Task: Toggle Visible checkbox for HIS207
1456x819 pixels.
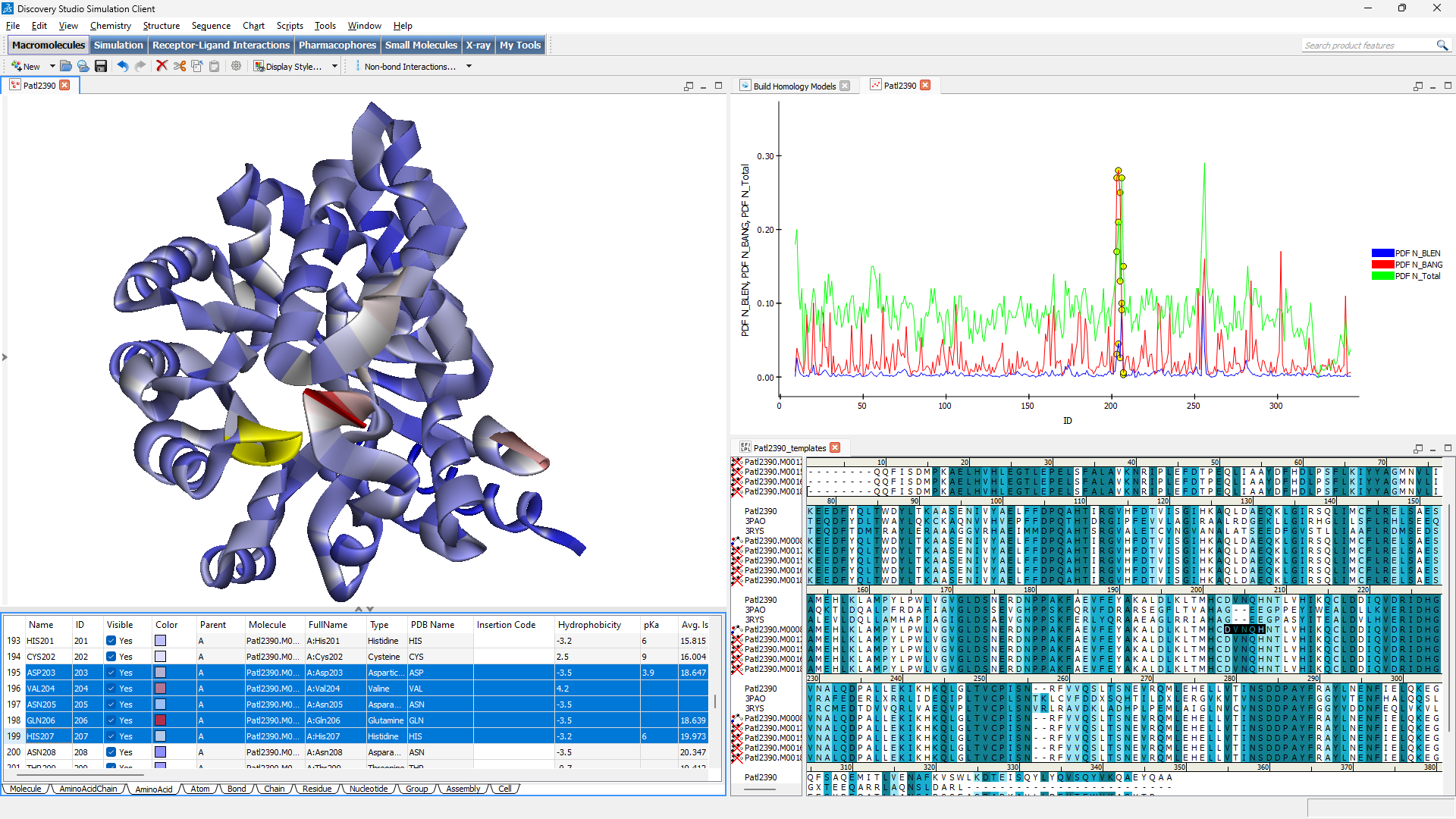Action: [x=111, y=736]
